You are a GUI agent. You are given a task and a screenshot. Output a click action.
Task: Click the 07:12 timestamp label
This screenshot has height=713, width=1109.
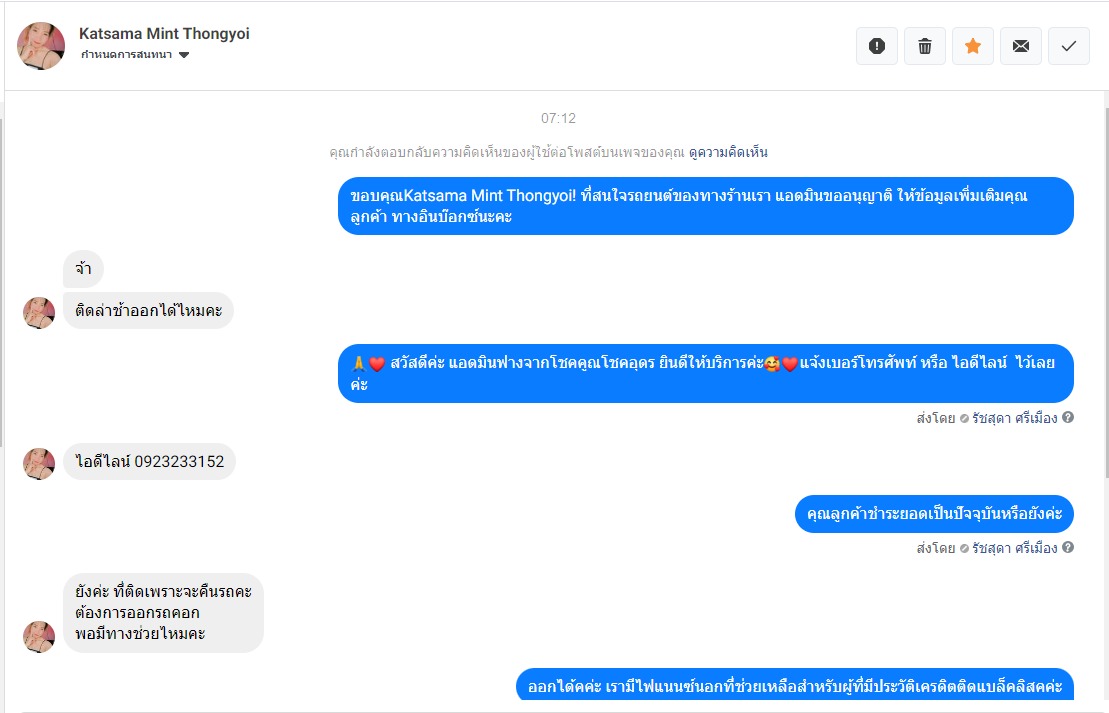[558, 118]
